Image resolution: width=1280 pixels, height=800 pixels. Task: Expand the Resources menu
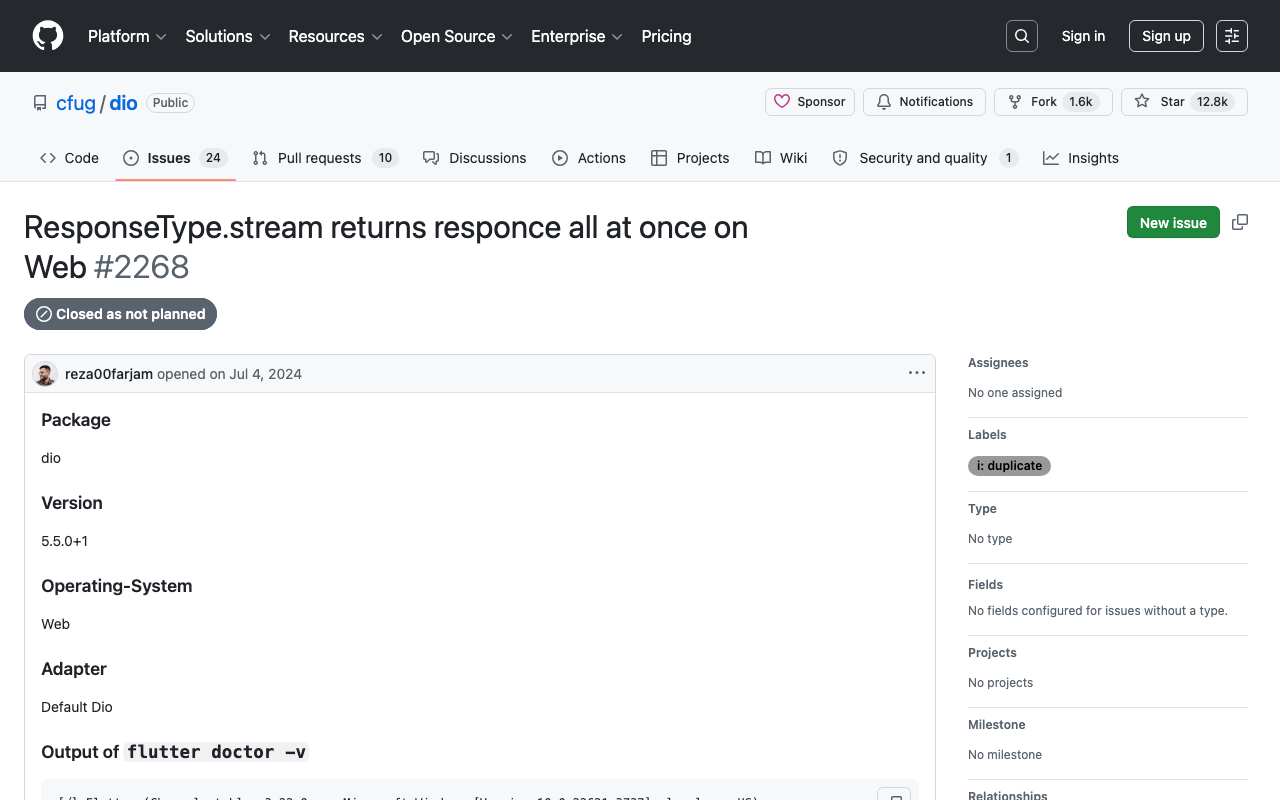335,36
